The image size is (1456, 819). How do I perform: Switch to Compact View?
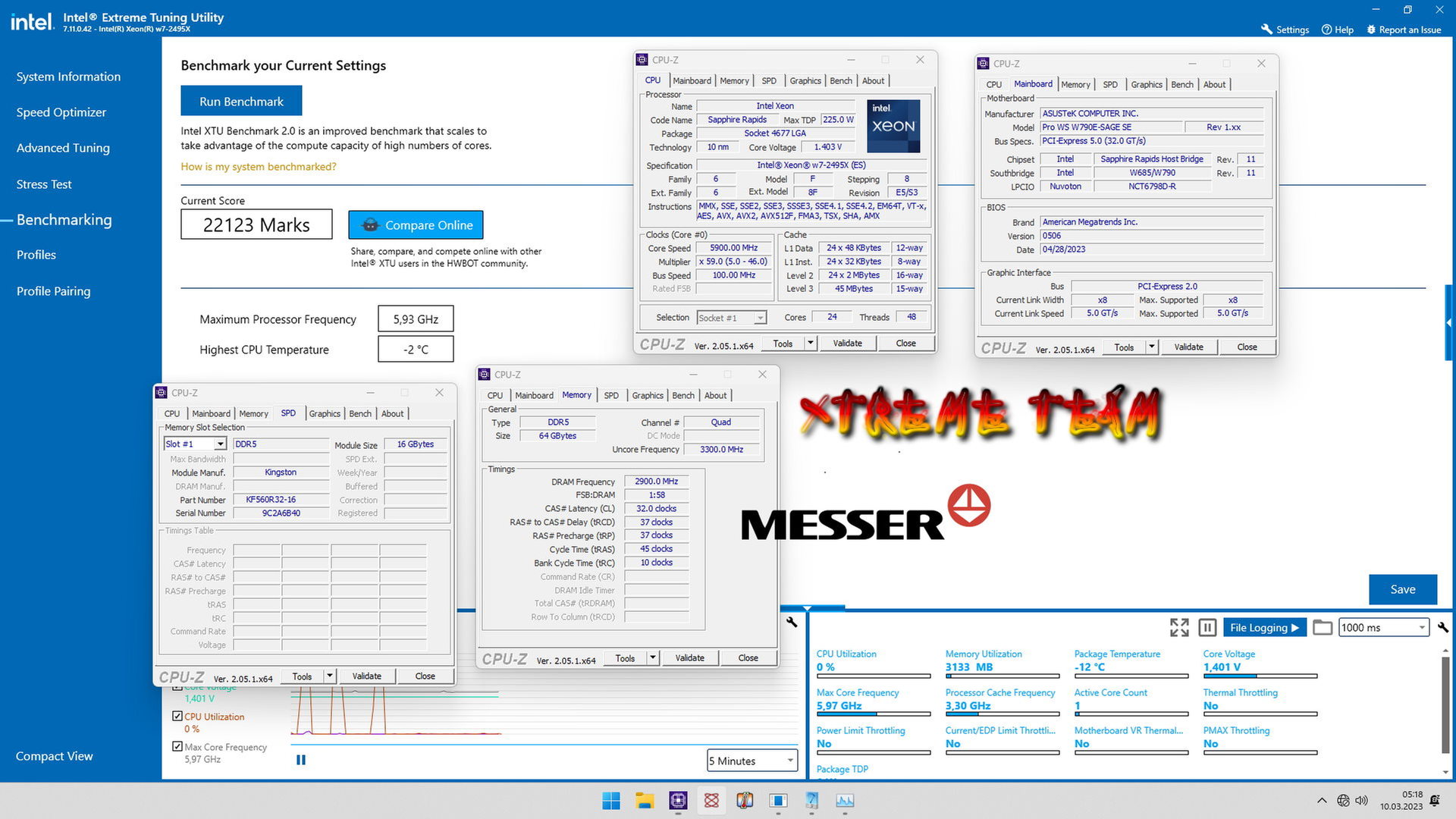coord(54,756)
